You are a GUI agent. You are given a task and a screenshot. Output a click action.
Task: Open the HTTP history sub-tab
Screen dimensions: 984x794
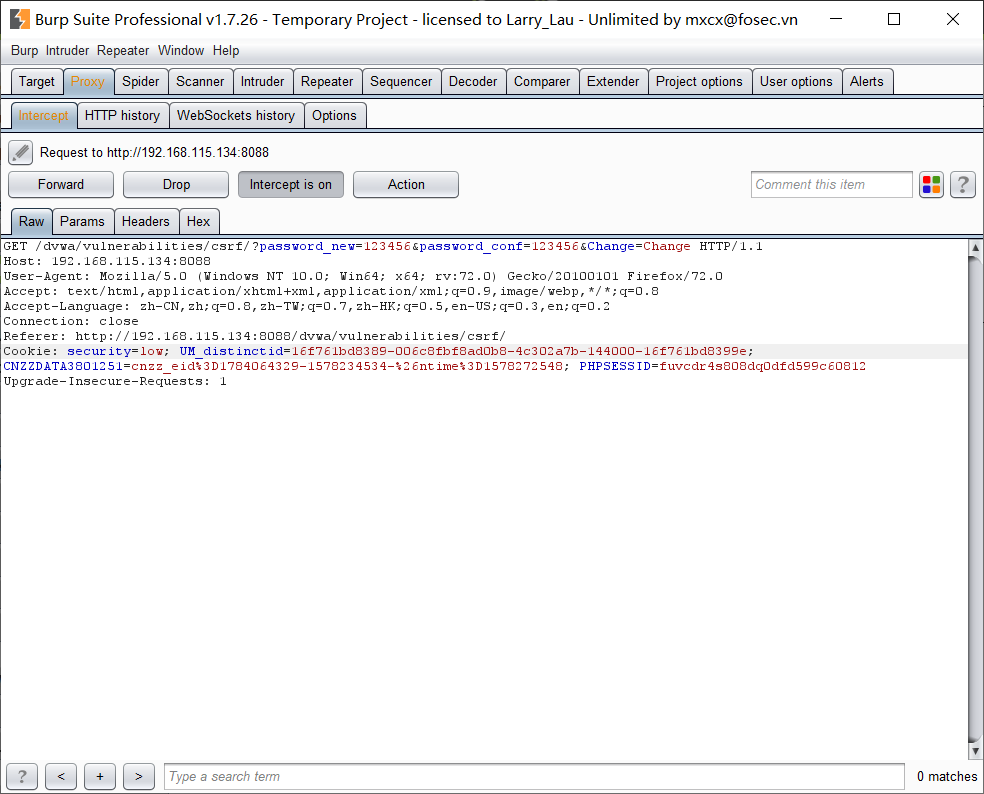122,115
